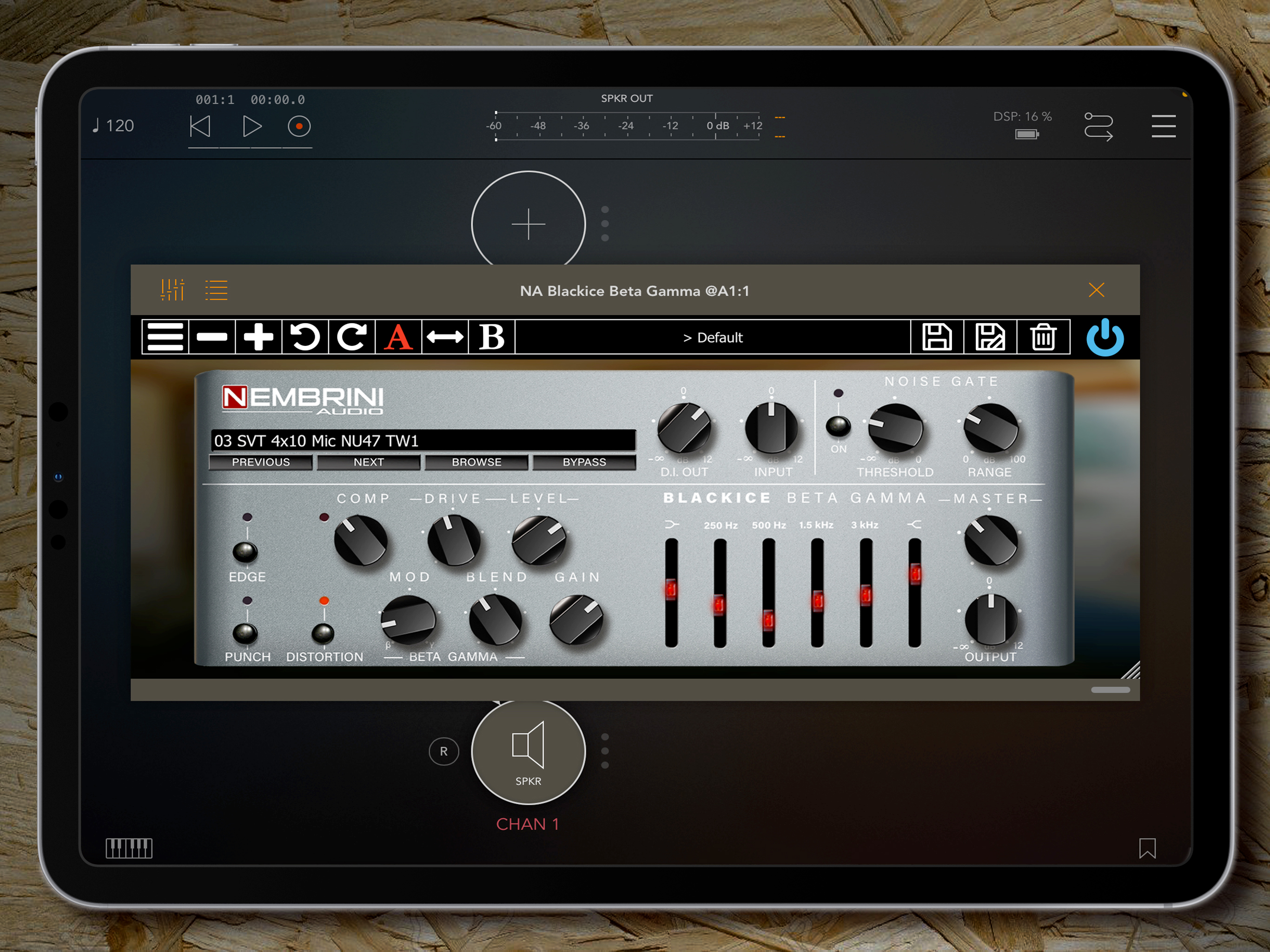Select preset slot A
The width and height of the screenshot is (1270, 952).
click(398, 337)
